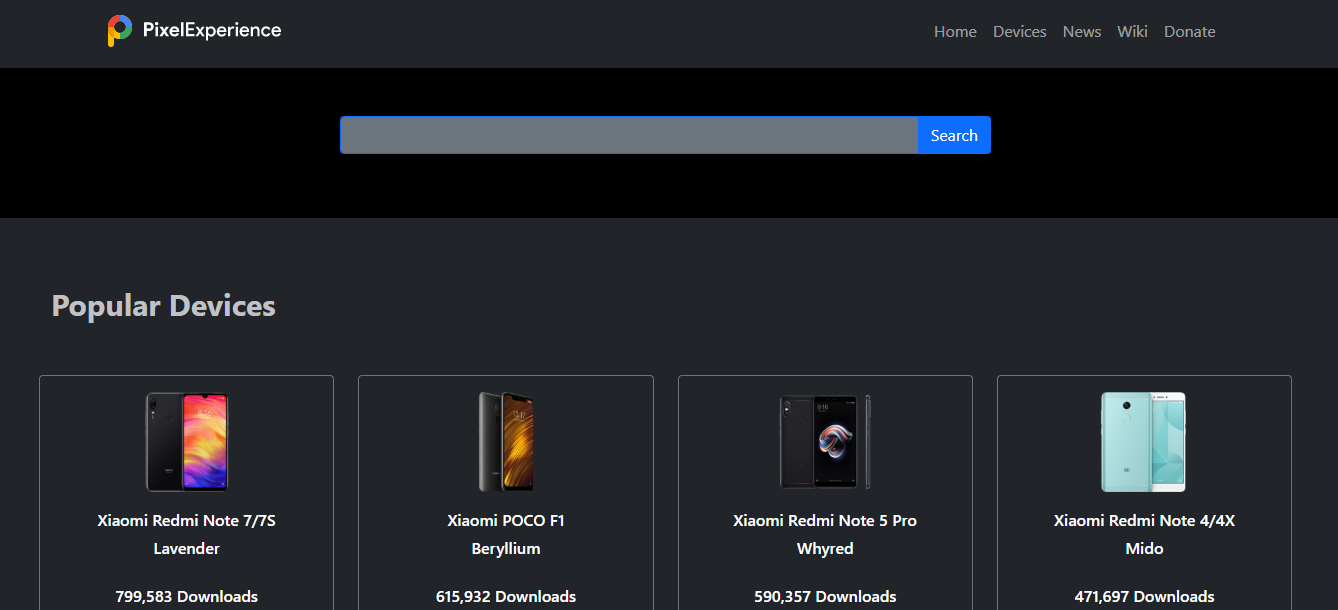
Task: Click the 615,932 Downloads text
Action: pyautogui.click(x=506, y=597)
